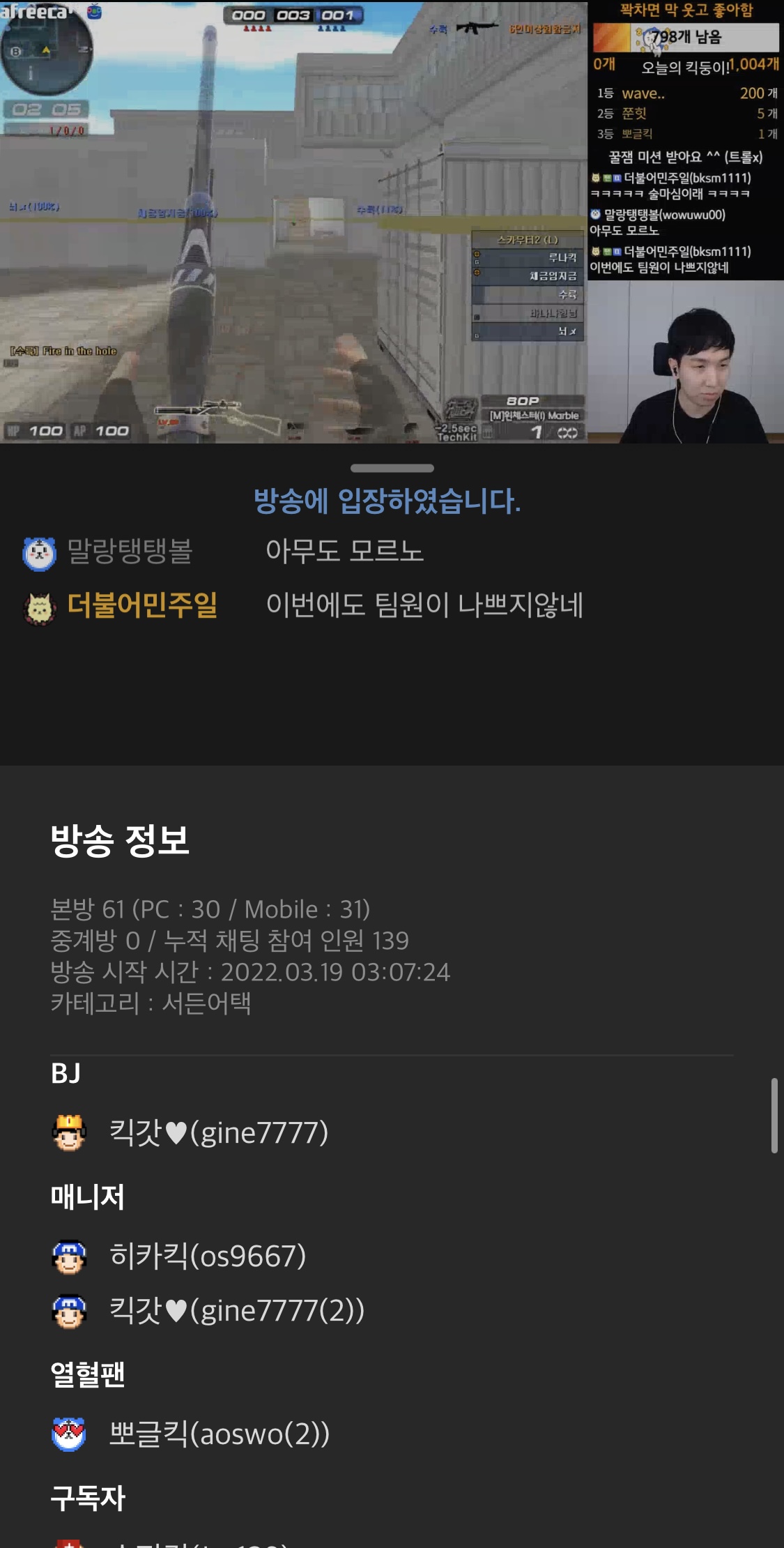Tap the 카테고리 : 서든어택 line
Screen dimensions: 784x1548
(x=151, y=1003)
